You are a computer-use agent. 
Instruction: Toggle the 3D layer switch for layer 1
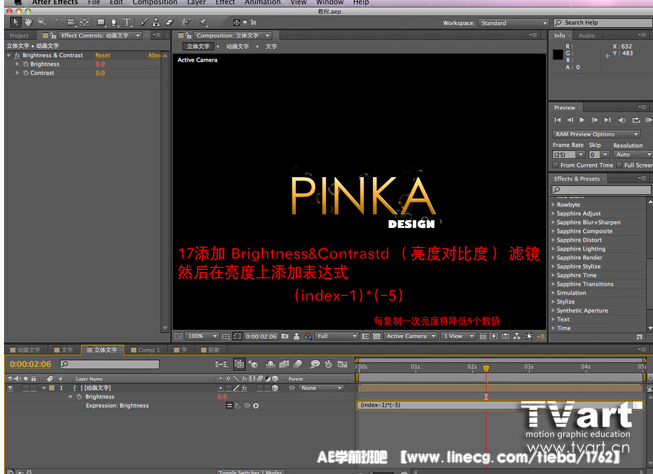pyautogui.click(x=275, y=388)
